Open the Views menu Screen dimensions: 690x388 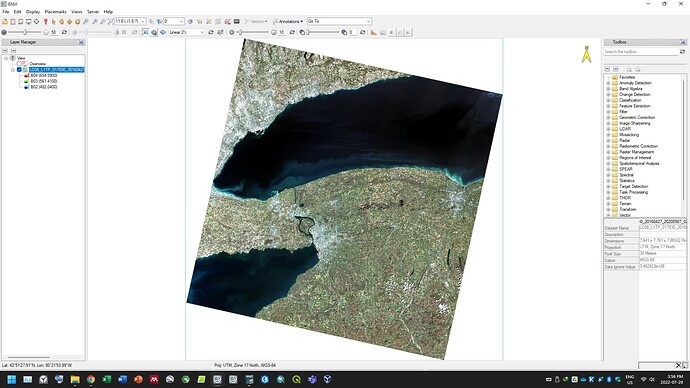77,12
